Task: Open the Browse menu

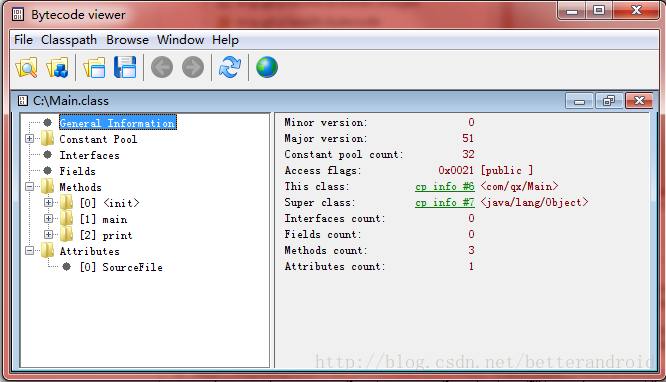Action: point(127,40)
